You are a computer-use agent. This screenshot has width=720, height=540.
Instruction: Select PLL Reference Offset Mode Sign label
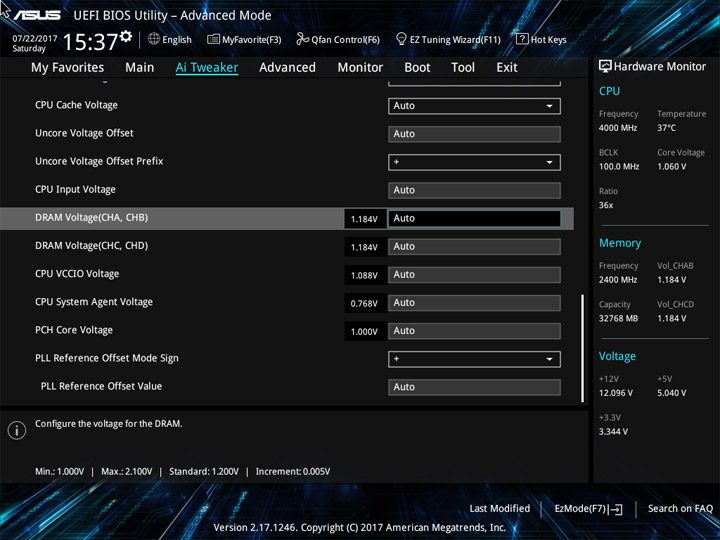click(x=107, y=358)
